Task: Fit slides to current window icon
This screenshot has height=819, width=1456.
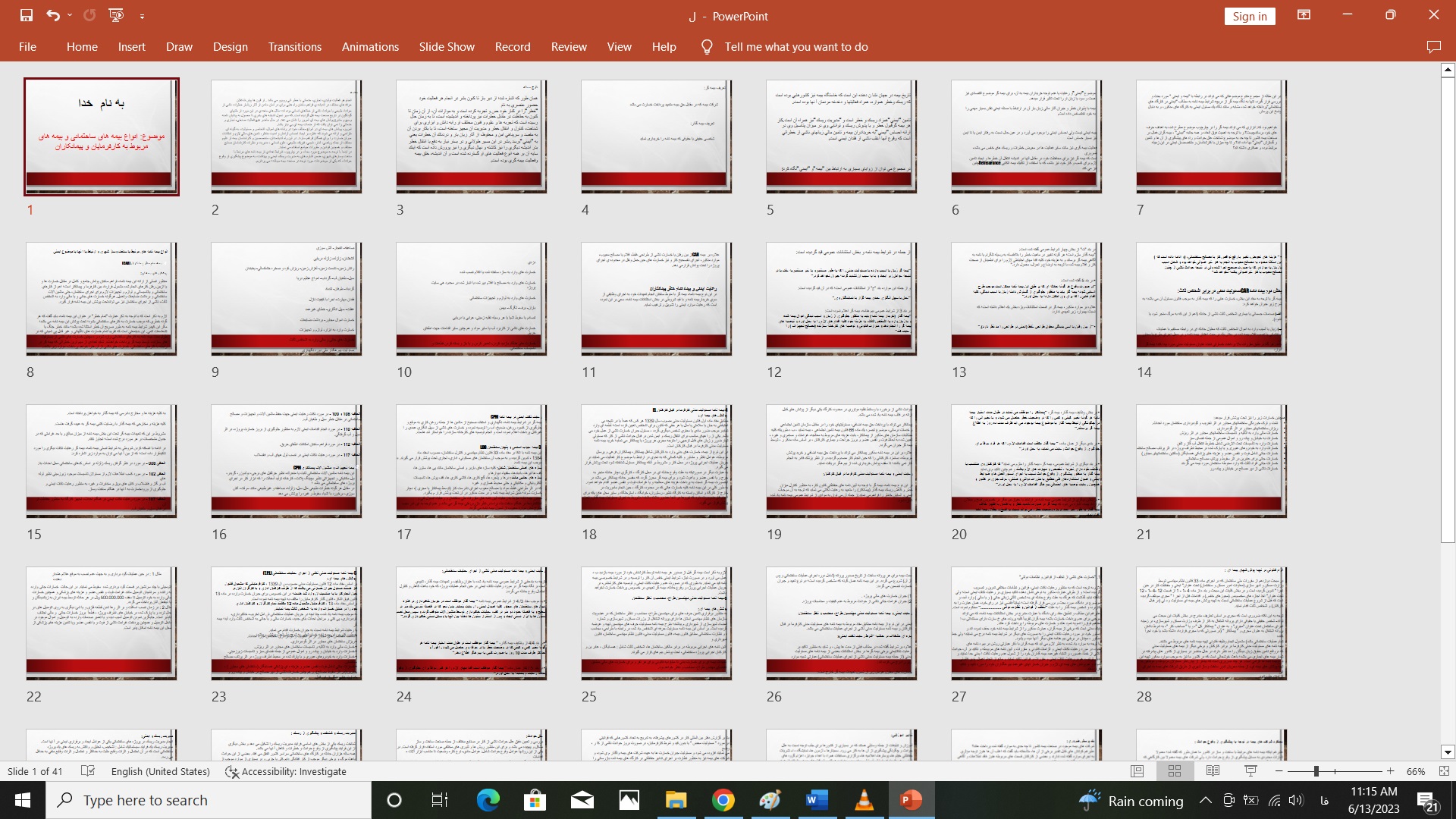Action: point(1444,771)
